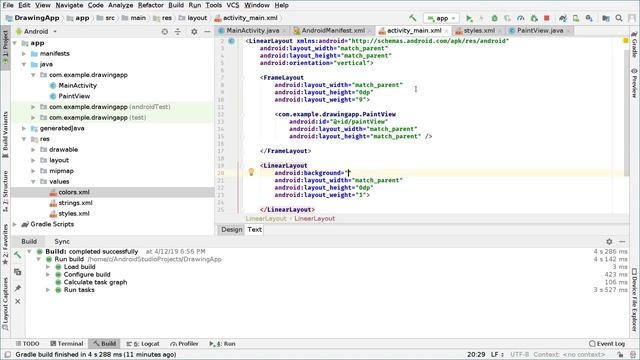
Task: Open the profiler gauge icon in the toolbar
Action: [x=520, y=18]
